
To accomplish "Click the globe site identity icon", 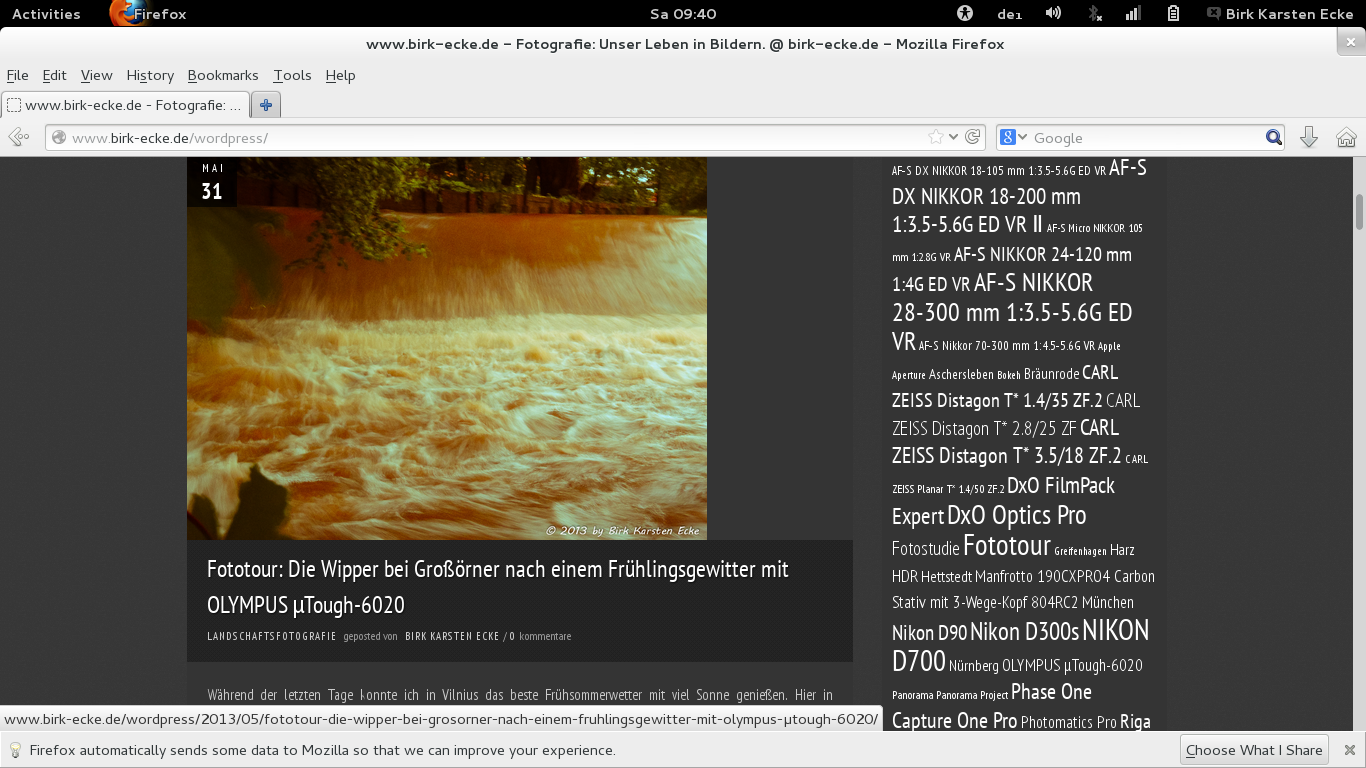I will [x=59, y=138].
